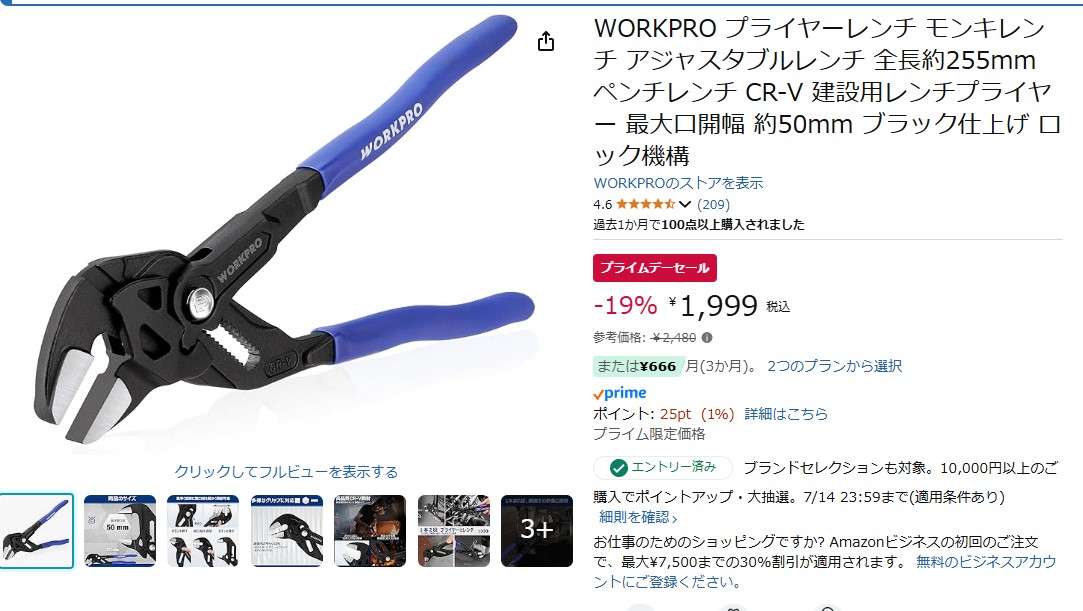Select the sixth thumbnail with tool set photos
Viewport: 1083px width, 611px height.
(454, 531)
